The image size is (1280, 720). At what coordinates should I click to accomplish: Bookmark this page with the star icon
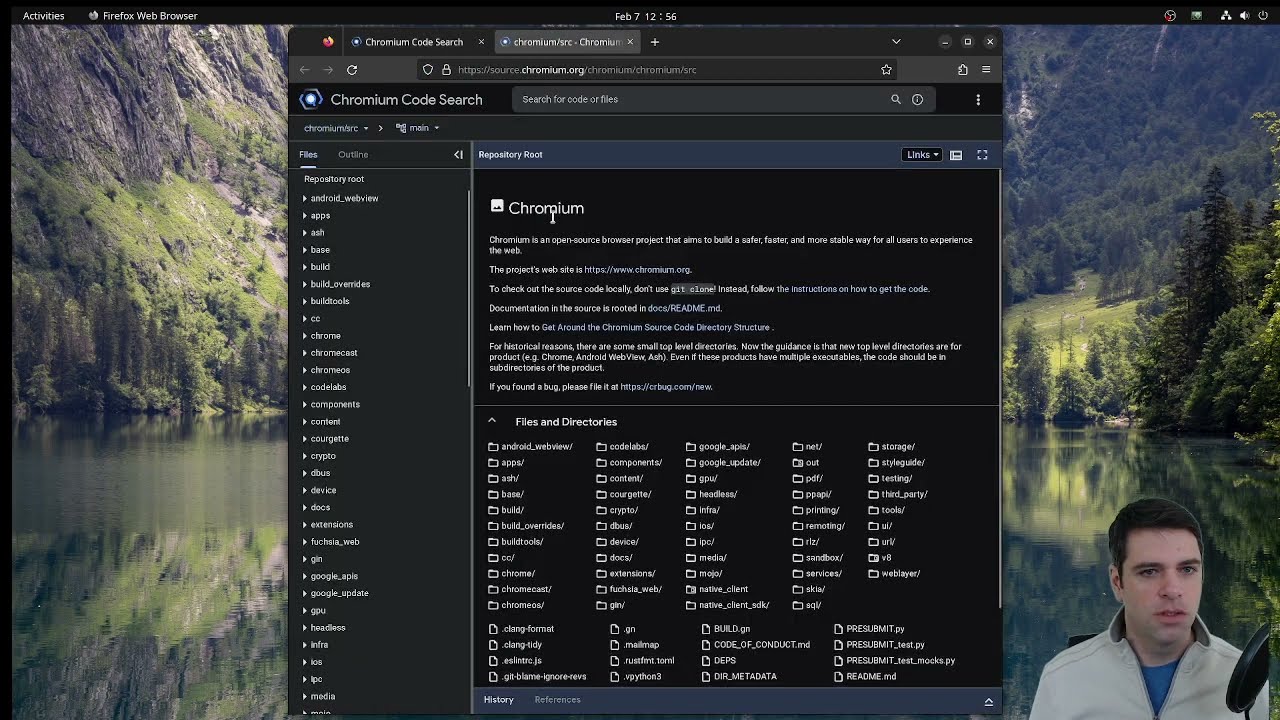point(886,70)
